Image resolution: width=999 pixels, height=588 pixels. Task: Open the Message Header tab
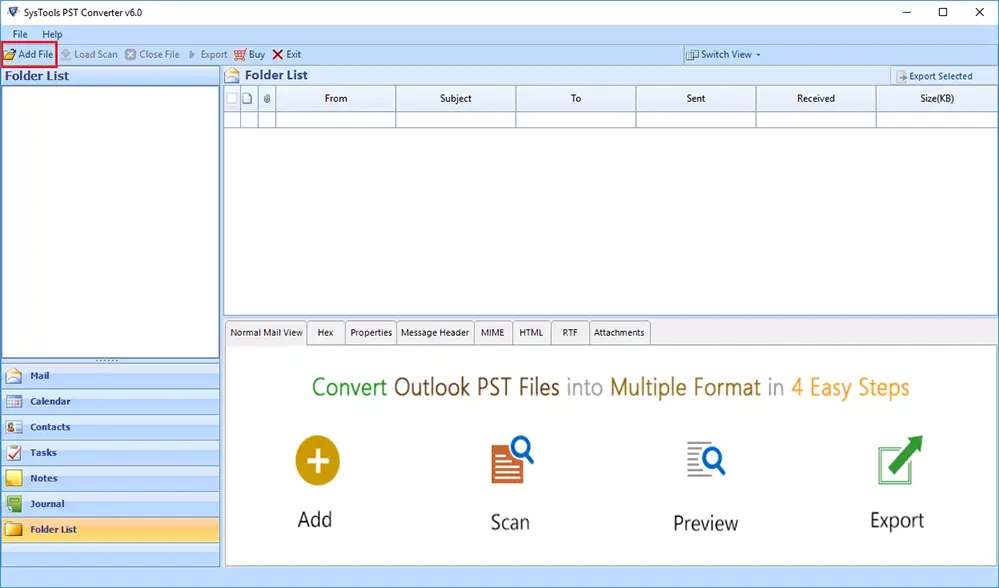click(435, 333)
